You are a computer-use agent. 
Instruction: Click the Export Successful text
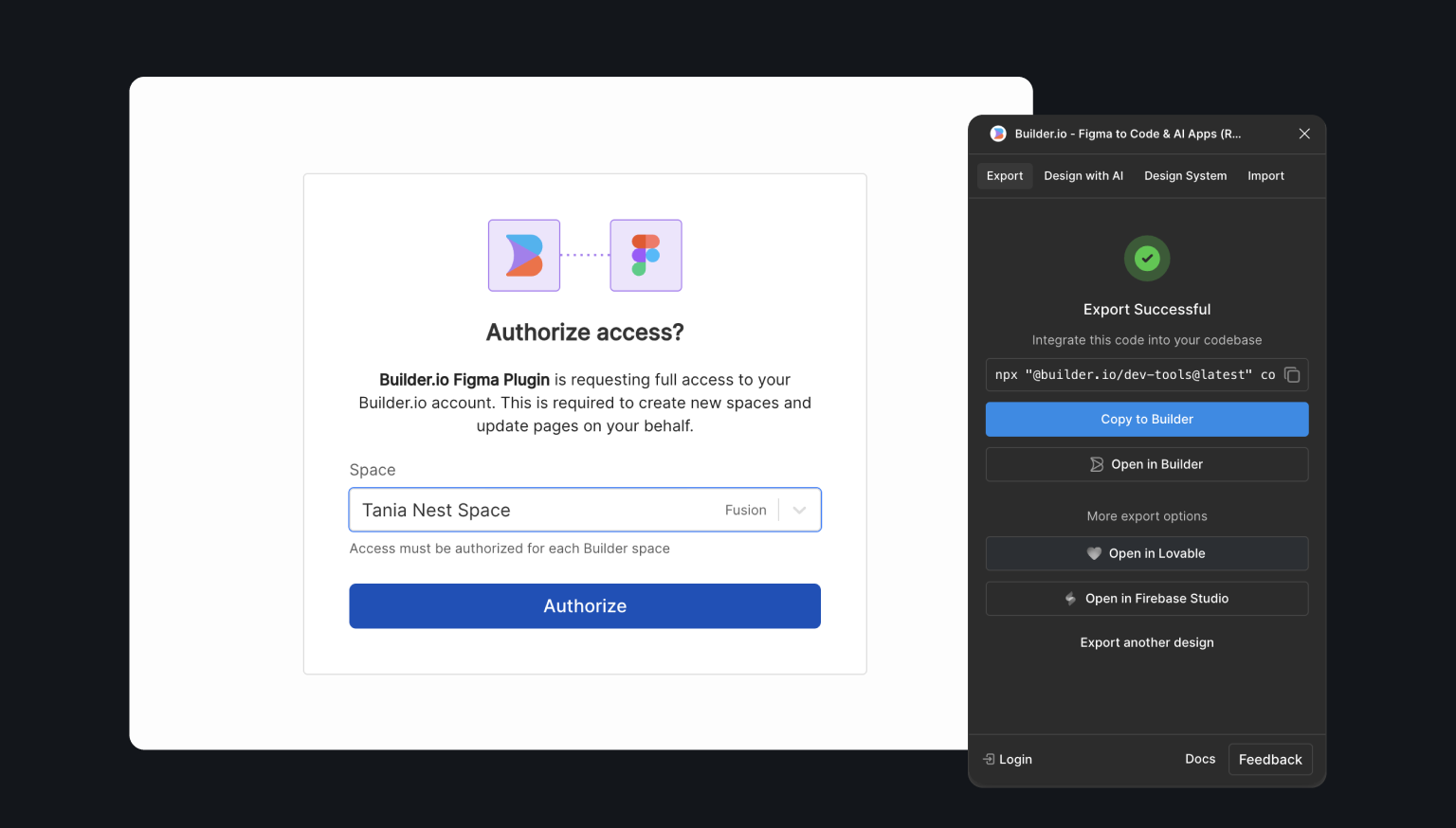(1147, 310)
